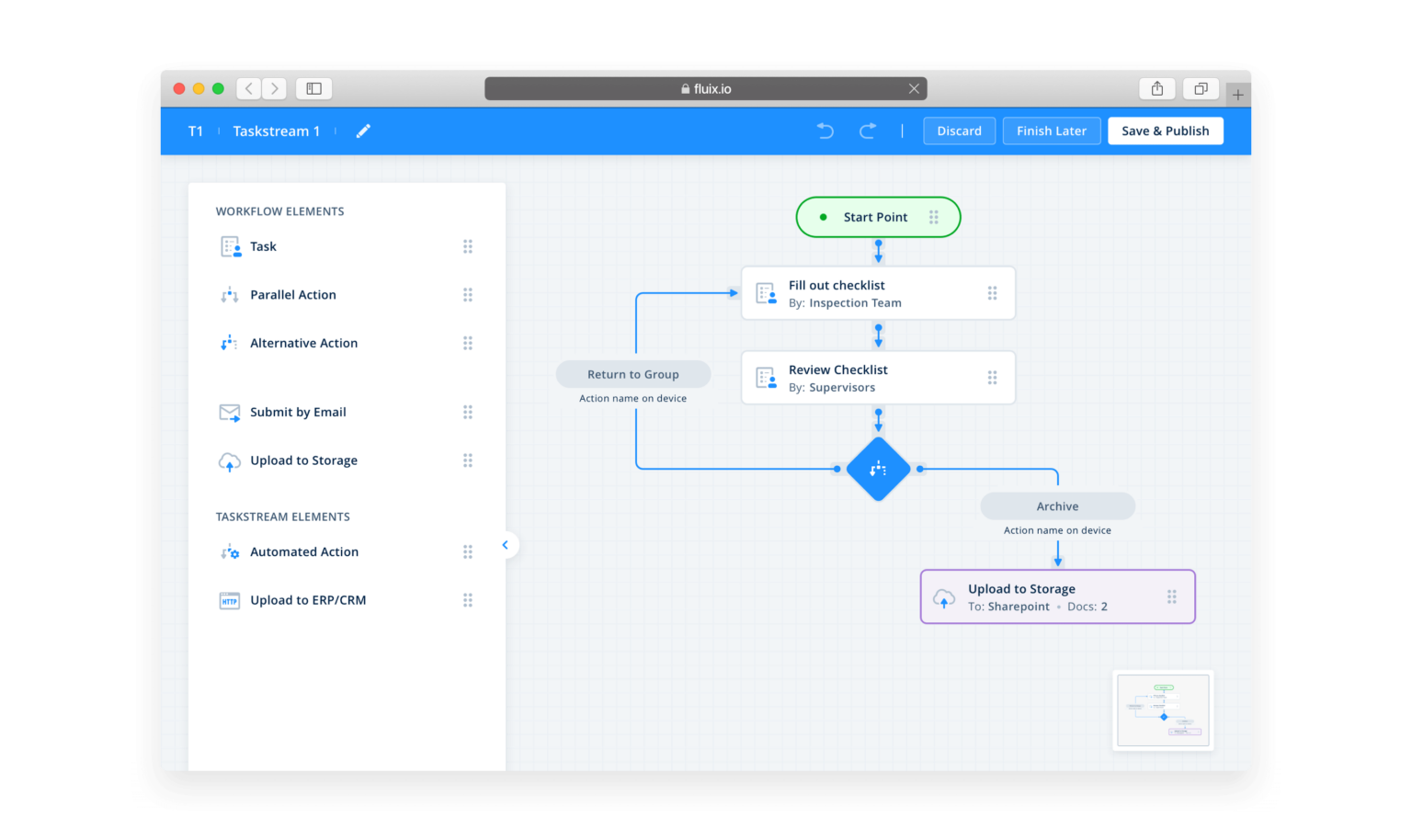Click the Submit by Email envelope icon
Image resolution: width=1412 pixels, height=840 pixels.
228,412
